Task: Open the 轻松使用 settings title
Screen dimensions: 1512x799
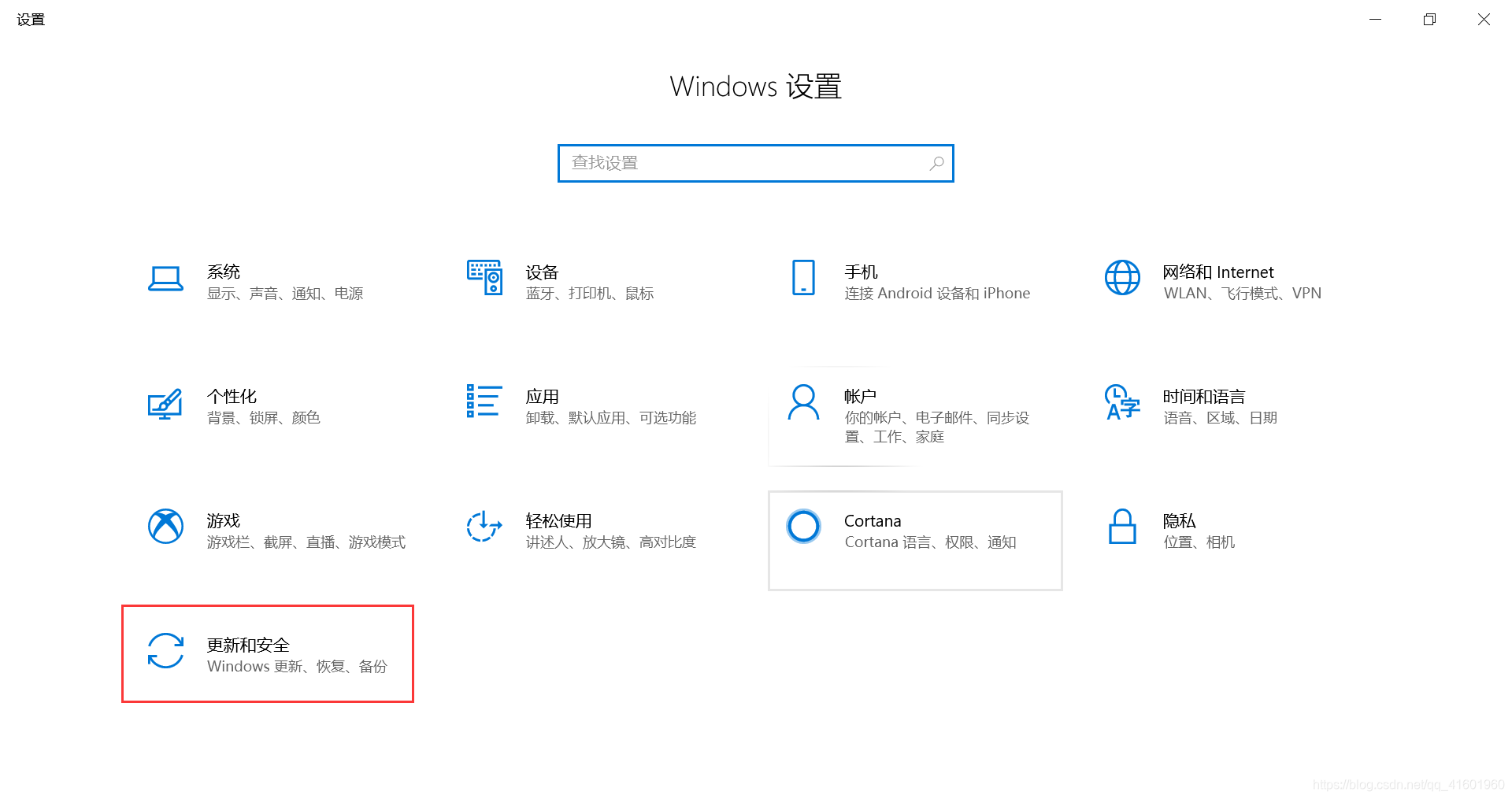Action: 558,520
